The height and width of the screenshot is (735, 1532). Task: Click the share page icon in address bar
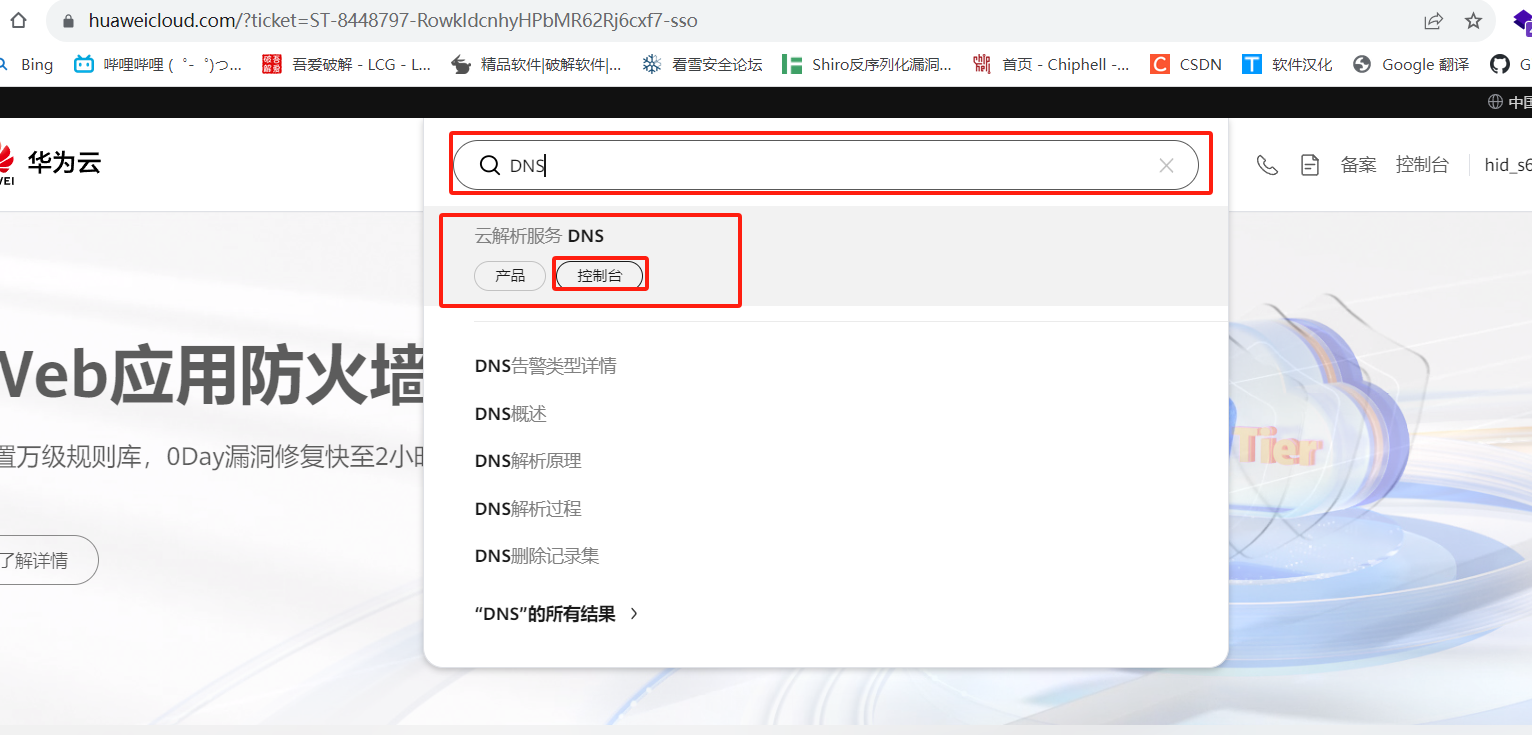[x=1434, y=21]
